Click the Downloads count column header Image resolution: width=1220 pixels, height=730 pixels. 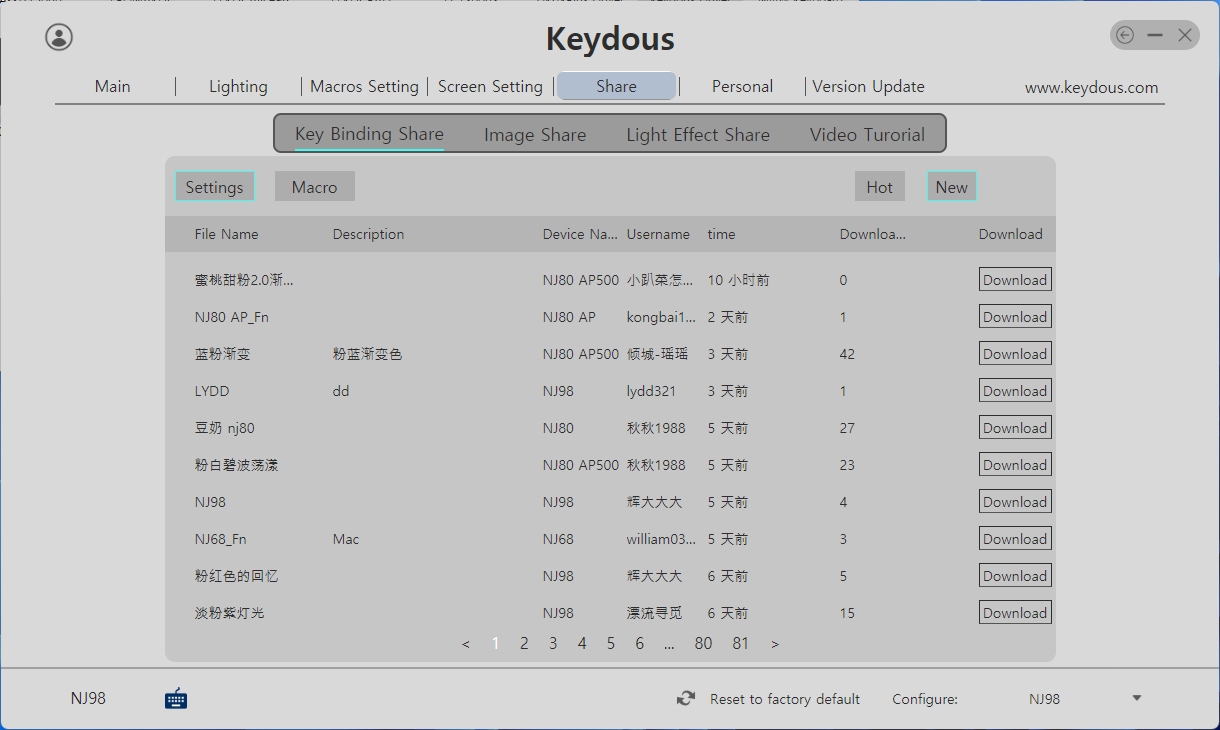(x=872, y=234)
